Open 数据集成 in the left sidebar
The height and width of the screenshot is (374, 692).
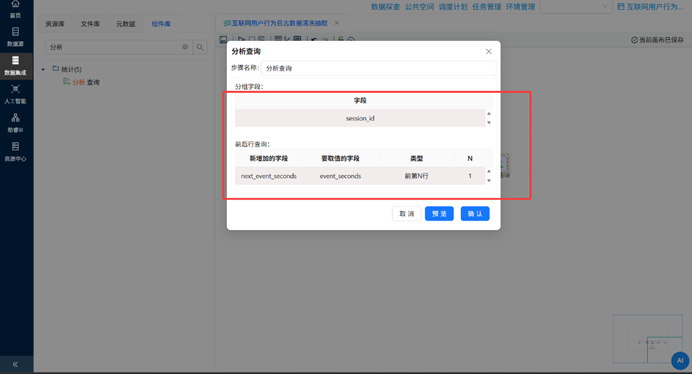pos(15,65)
